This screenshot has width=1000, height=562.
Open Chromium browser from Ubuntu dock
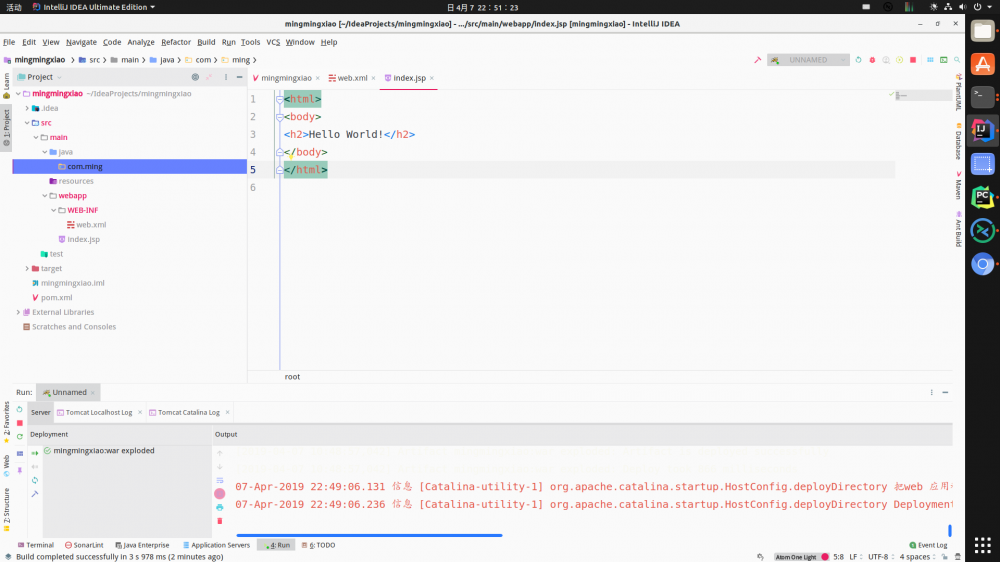point(982,264)
